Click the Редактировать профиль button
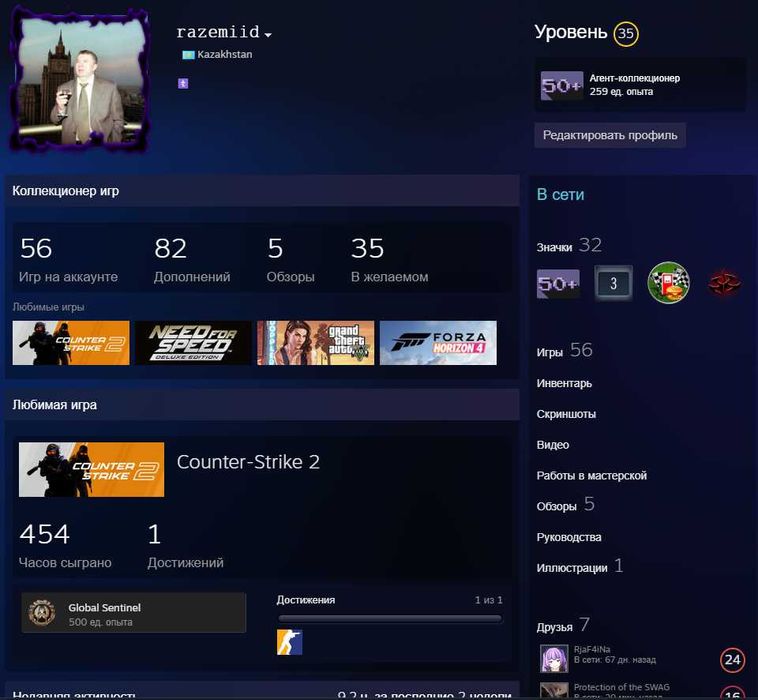Viewport: 758px width, 700px height. [610, 135]
